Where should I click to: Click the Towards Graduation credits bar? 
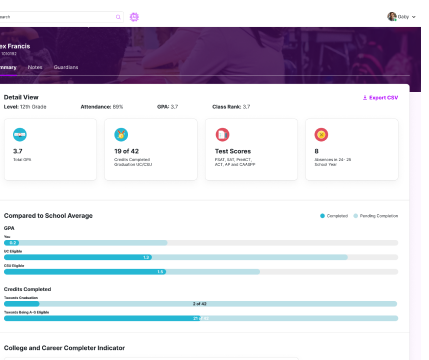tap(201, 304)
